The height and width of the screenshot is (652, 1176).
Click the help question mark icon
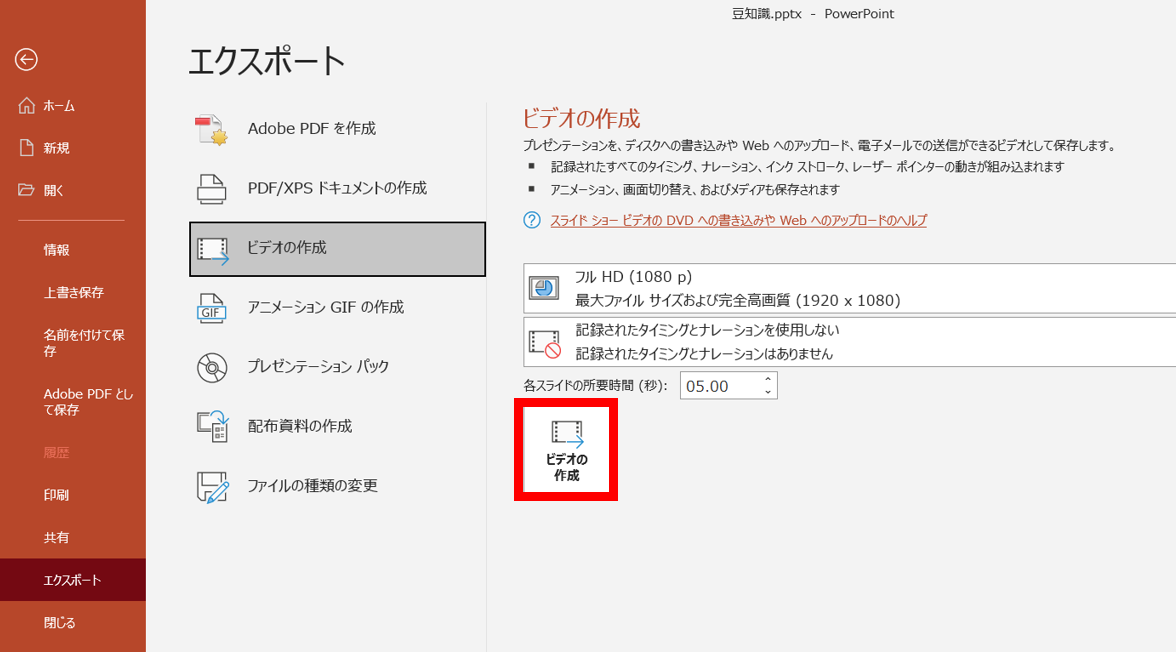[x=532, y=220]
